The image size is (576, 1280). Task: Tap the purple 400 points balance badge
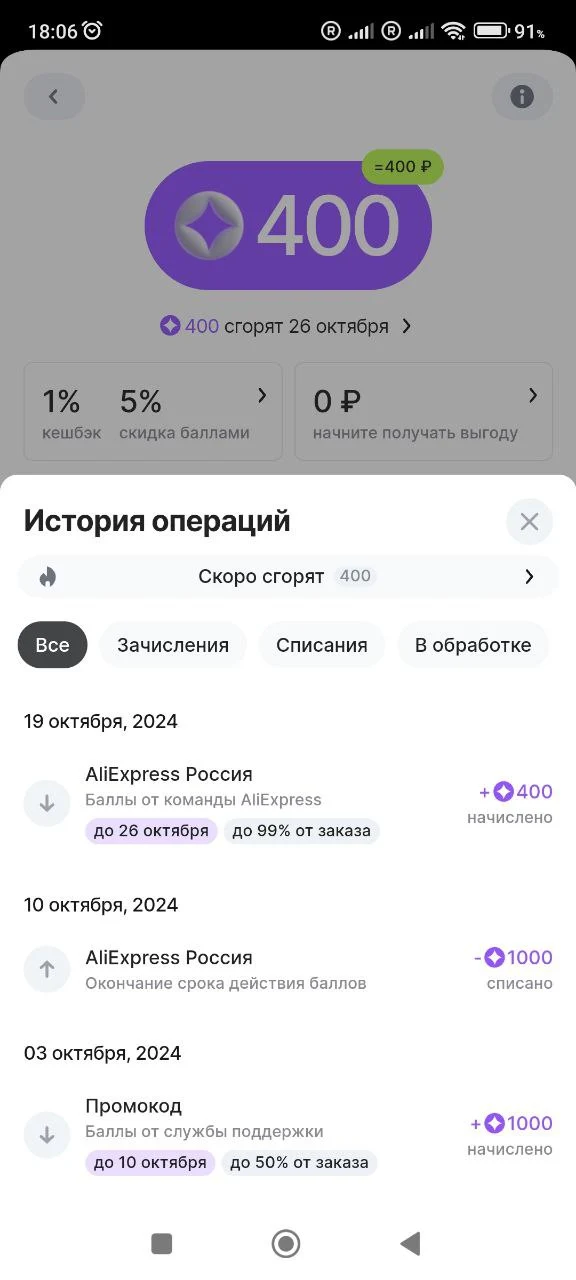pyautogui.click(x=288, y=225)
